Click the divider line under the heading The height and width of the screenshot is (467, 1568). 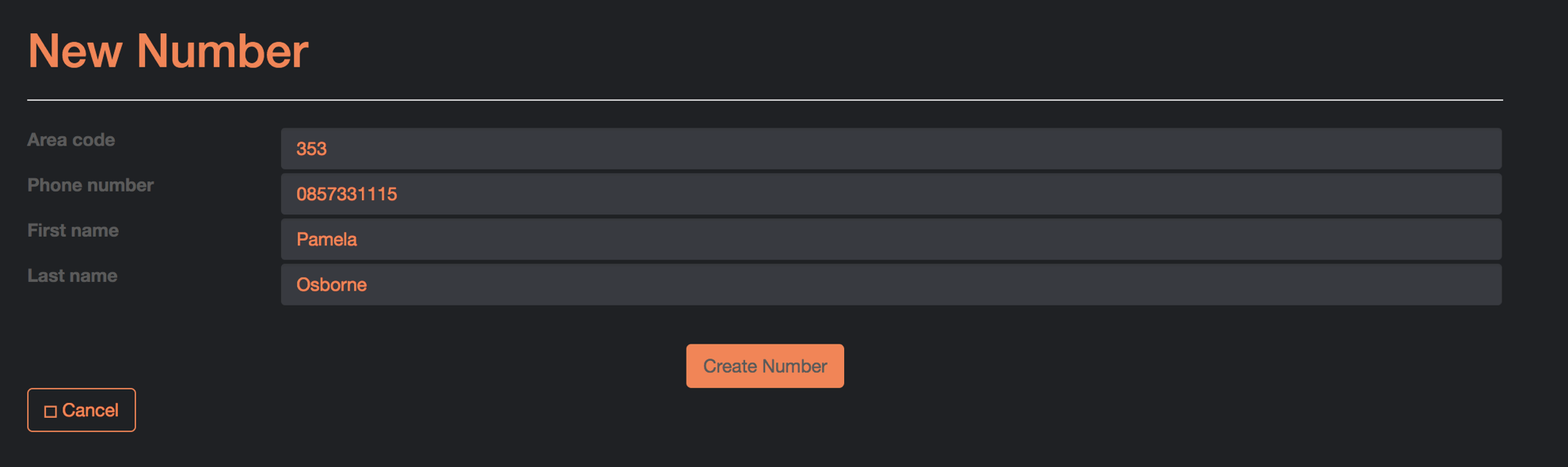(765, 100)
